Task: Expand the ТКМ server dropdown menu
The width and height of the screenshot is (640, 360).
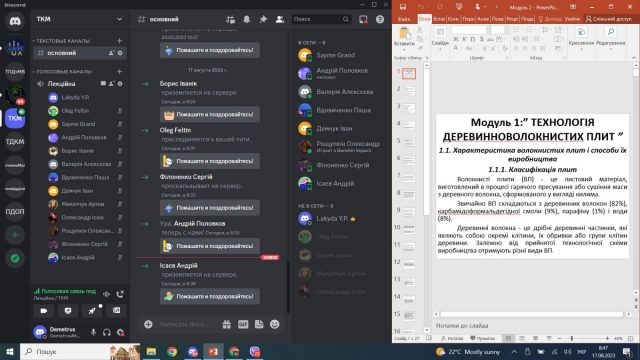Action: point(119,19)
